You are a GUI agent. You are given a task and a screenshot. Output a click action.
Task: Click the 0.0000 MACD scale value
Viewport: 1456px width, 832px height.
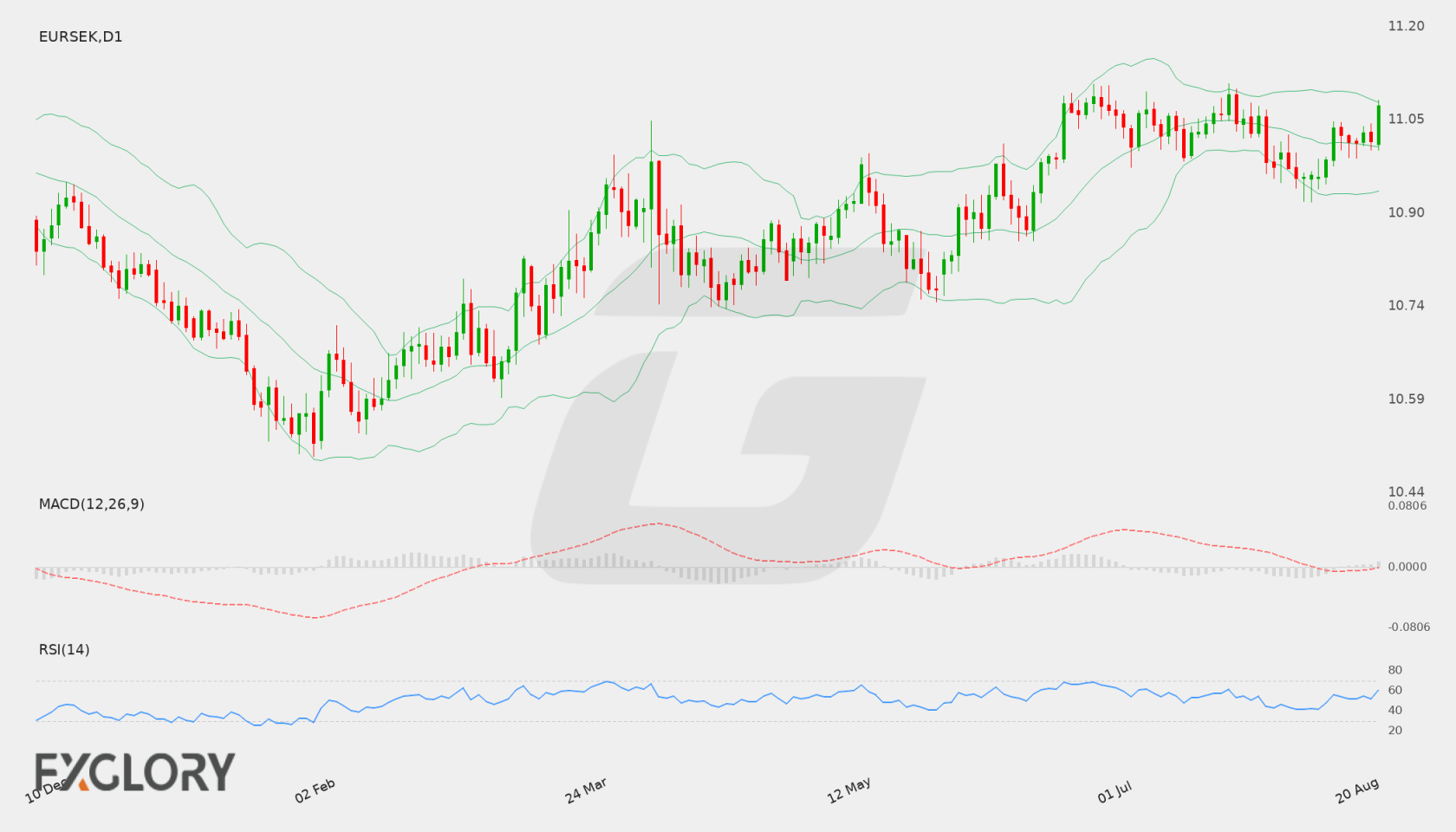coord(1407,566)
